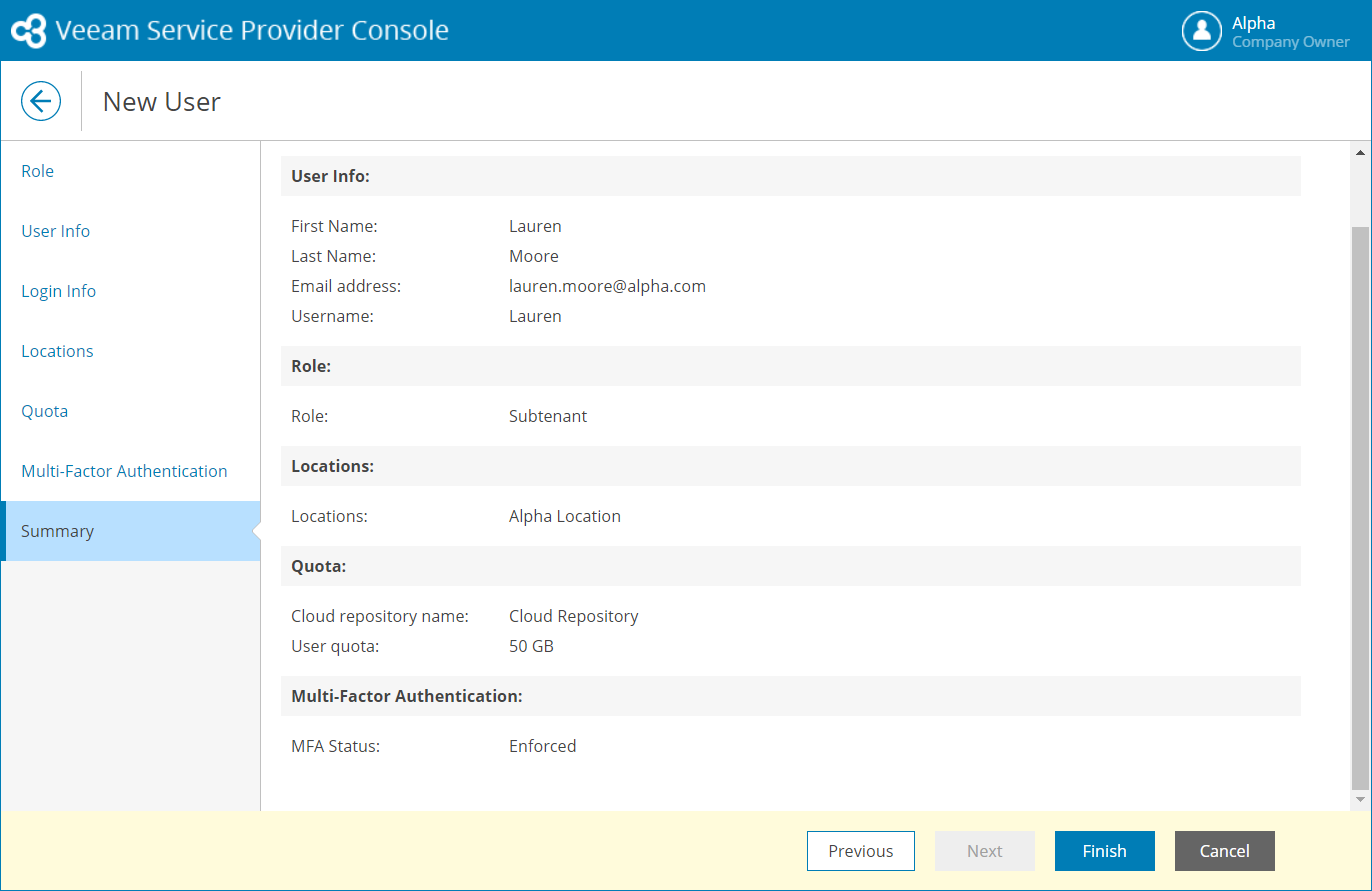Screen dimensions: 1372x891
Task: Click the User quota label
Action: pyautogui.click(x=336, y=646)
